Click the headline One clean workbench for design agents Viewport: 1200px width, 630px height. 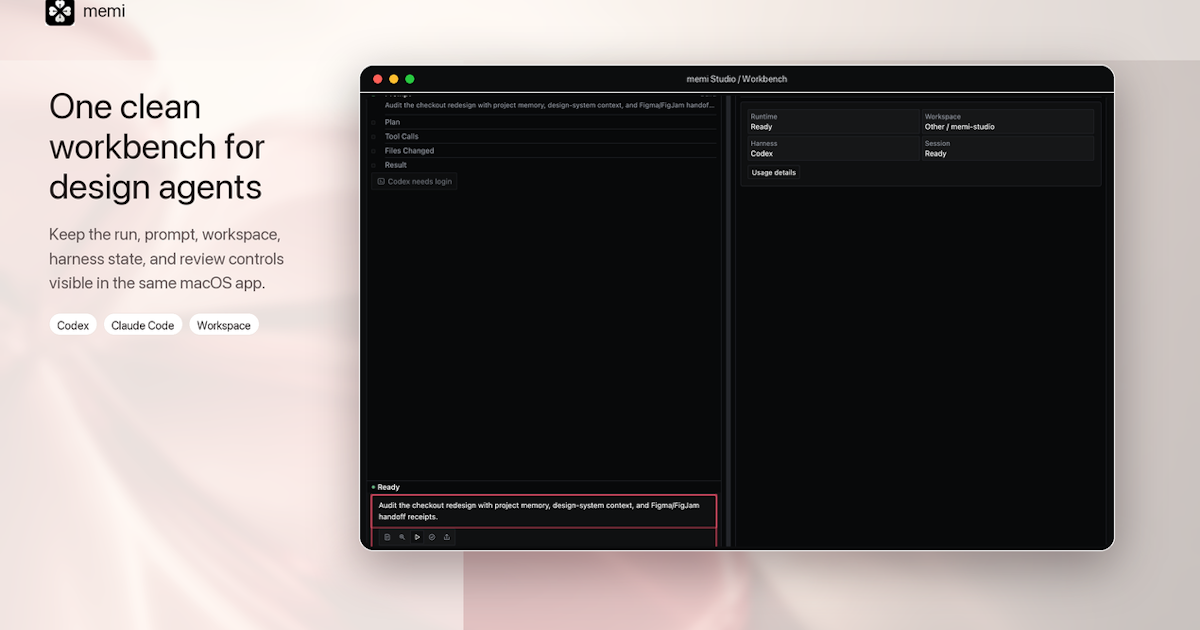(157, 147)
